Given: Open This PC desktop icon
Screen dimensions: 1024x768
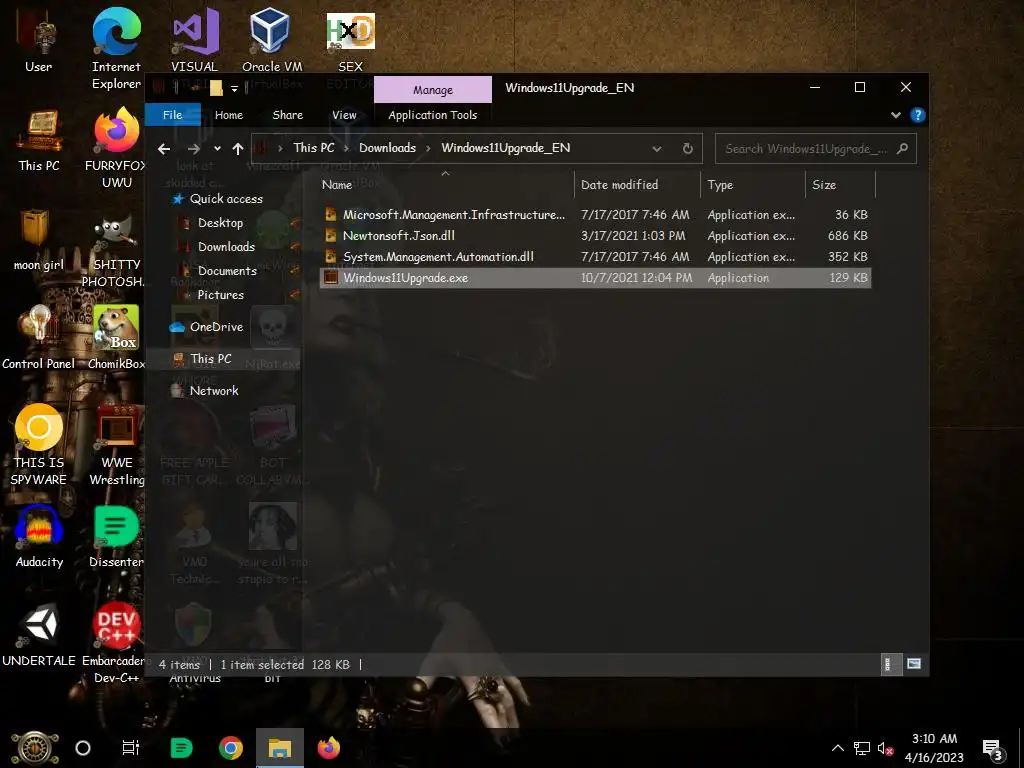Looking at the screenshot, I should click(x=39, y=140).
